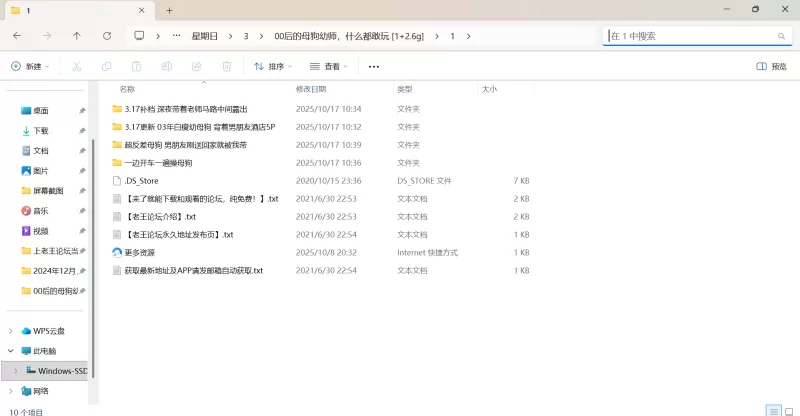Viewport: 800px width, 416px height.
Task: Click the Copy icon in toolbar
Action: [106, 67]
